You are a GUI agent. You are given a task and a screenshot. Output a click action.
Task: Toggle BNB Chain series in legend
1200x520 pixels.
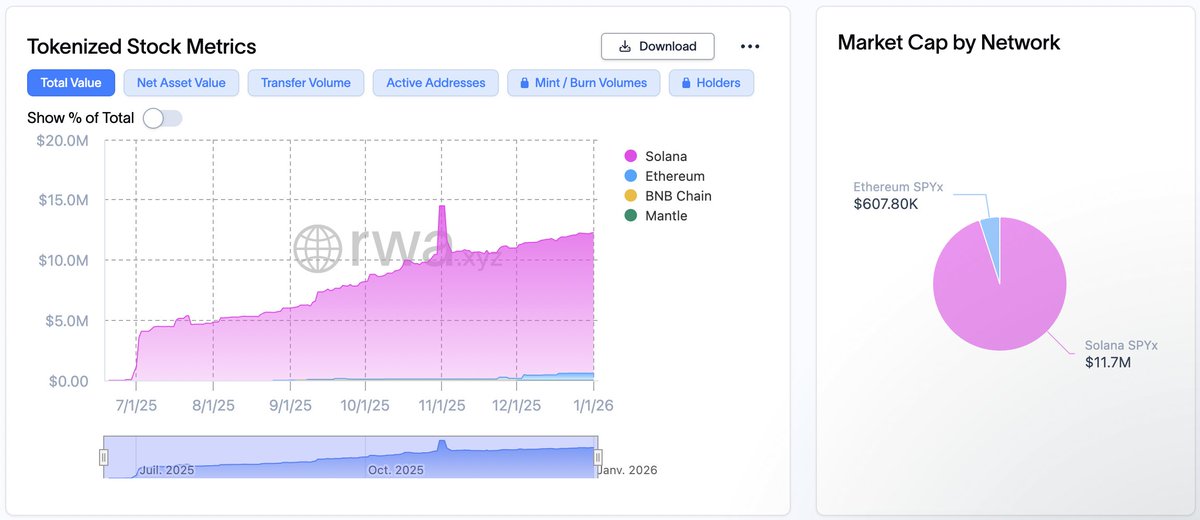coord(668,196)
